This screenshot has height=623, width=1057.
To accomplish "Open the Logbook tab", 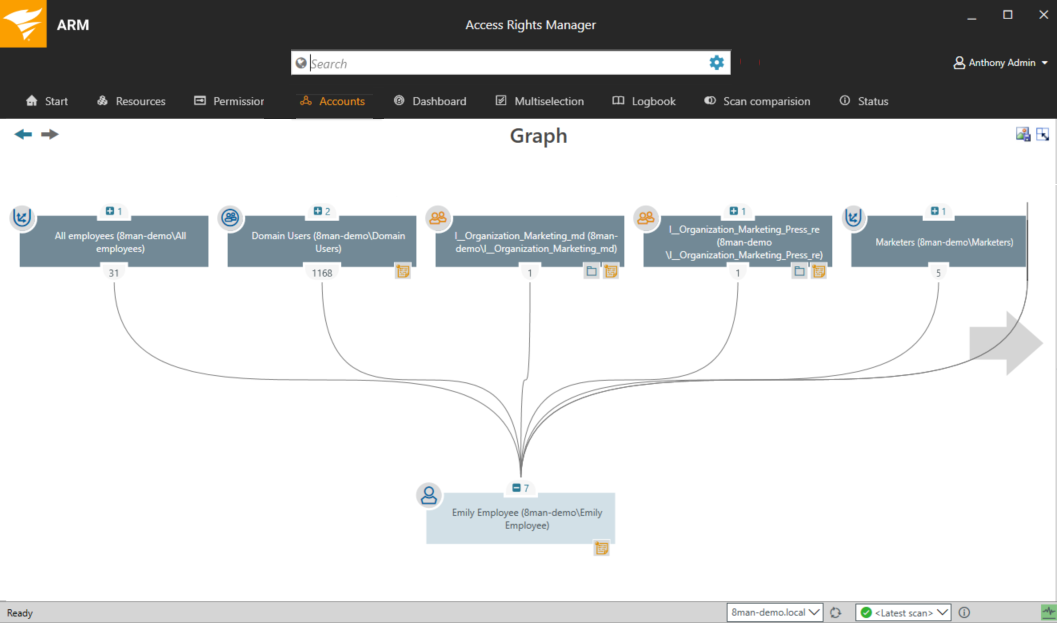I will [644, 101].
